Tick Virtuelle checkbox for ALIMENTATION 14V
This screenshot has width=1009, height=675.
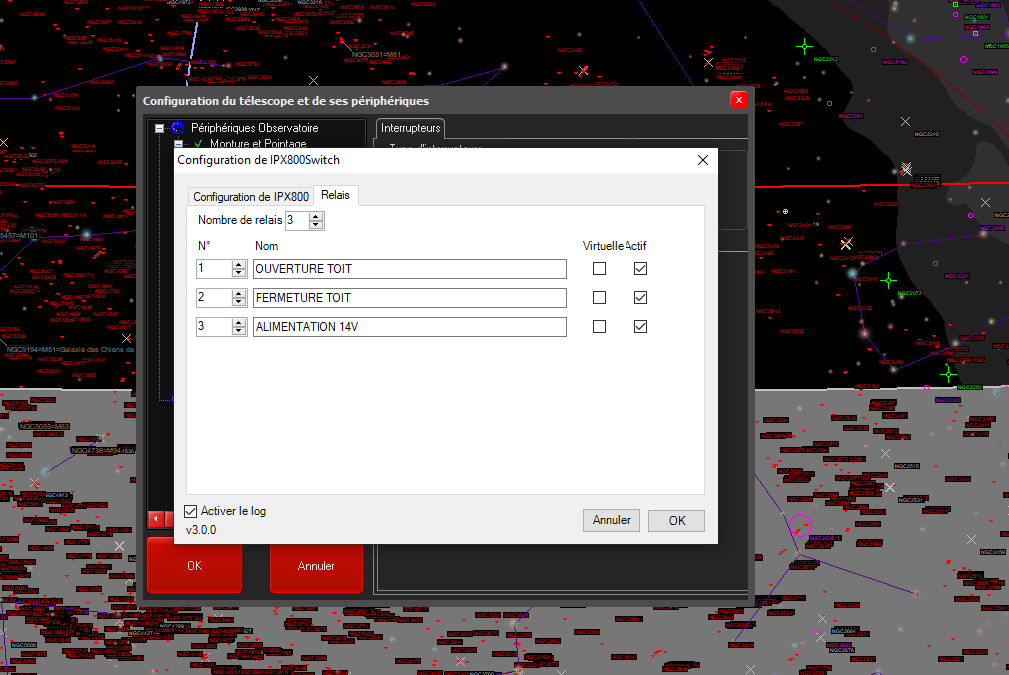click(x=599, y=327)
